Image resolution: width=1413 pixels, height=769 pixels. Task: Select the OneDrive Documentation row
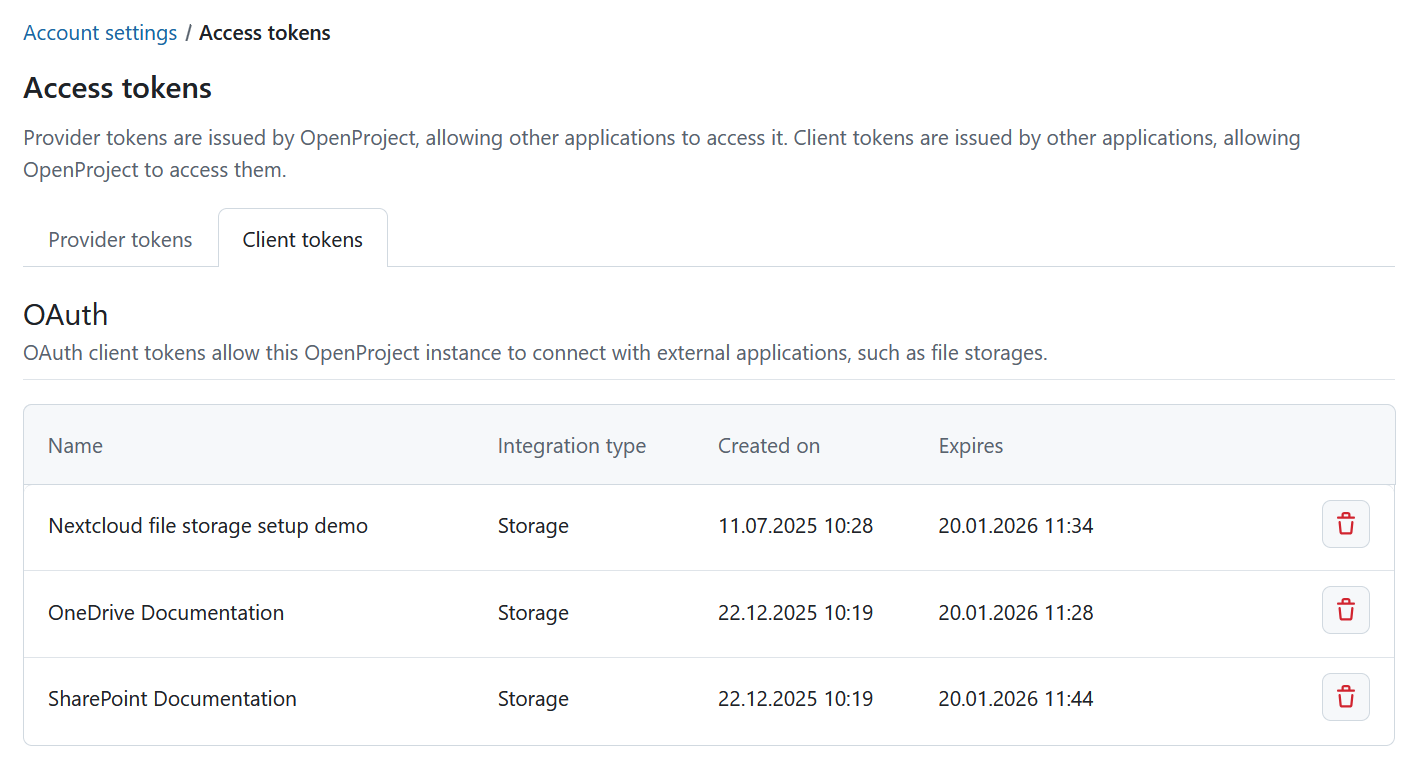(x=166, y=612)
